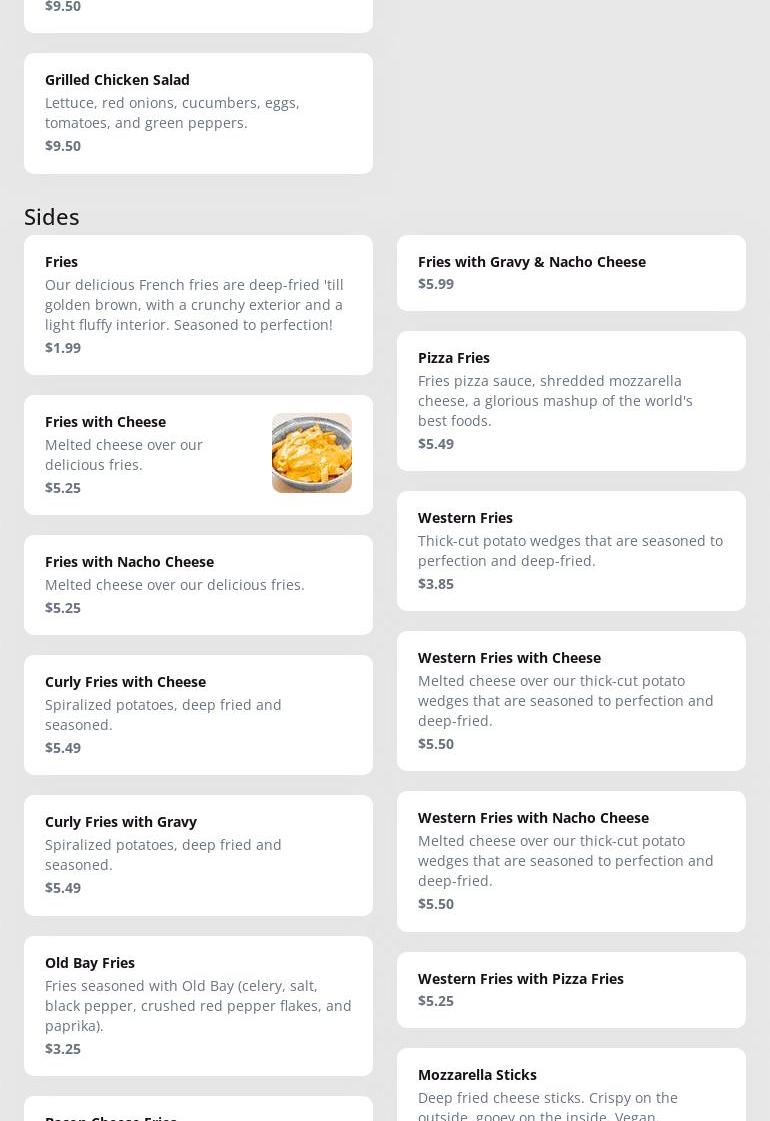The width and height of the screenshot is (770, 1121).
Task: Open the Western Fries item
Action: tap(571, 551)
